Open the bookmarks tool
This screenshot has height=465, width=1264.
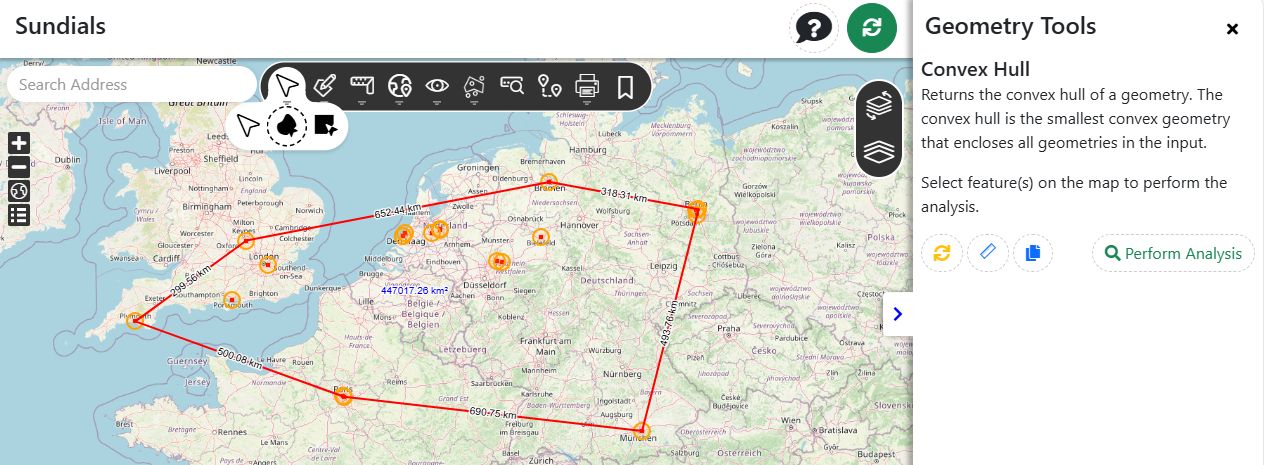tap(625, 87)
